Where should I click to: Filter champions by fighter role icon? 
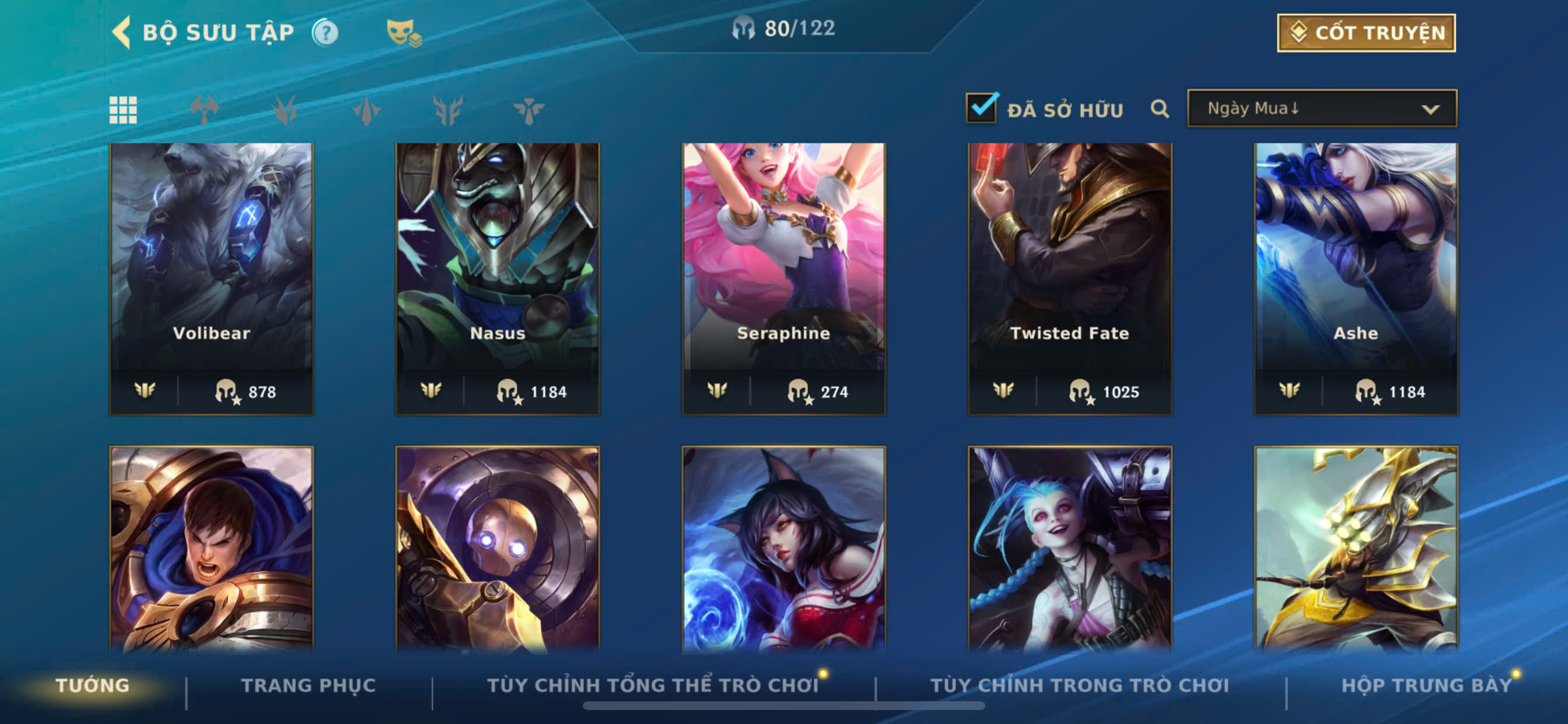tap(204, 110)
